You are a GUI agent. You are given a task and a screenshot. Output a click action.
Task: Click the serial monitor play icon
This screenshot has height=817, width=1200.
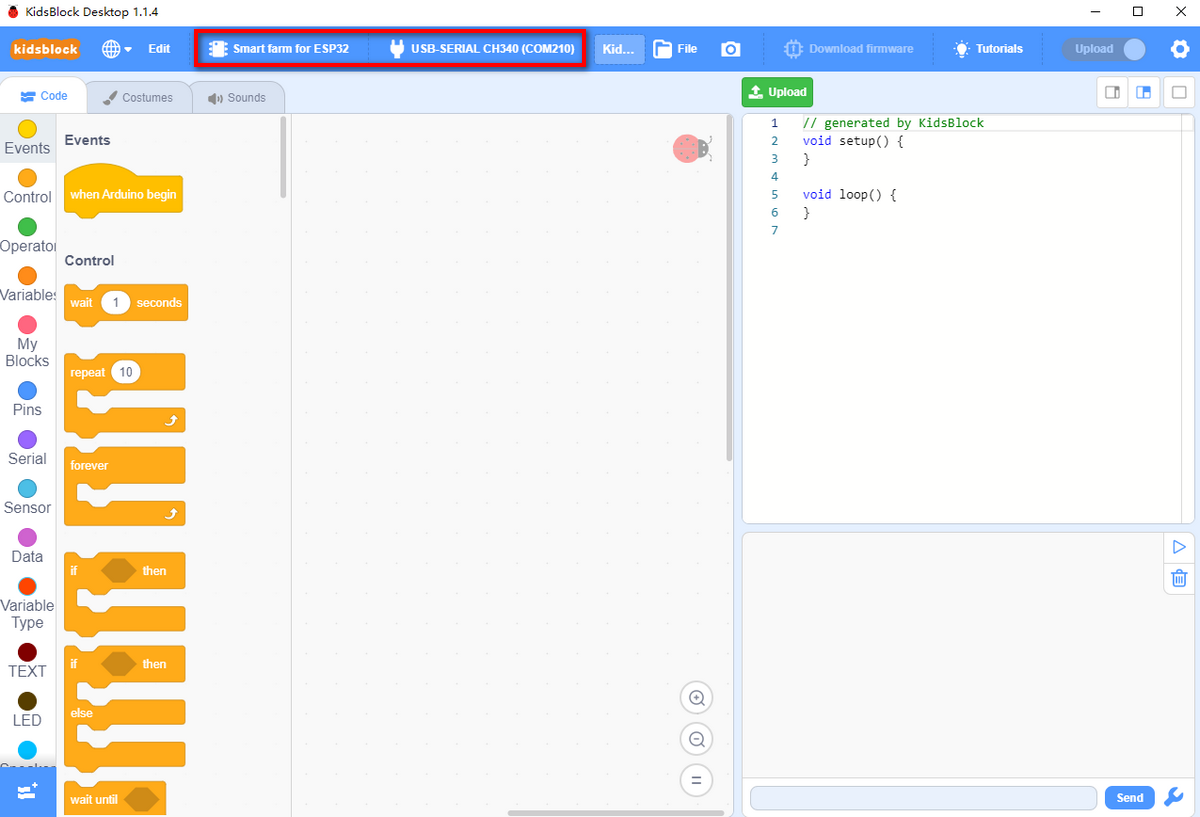pos(1179,547)
